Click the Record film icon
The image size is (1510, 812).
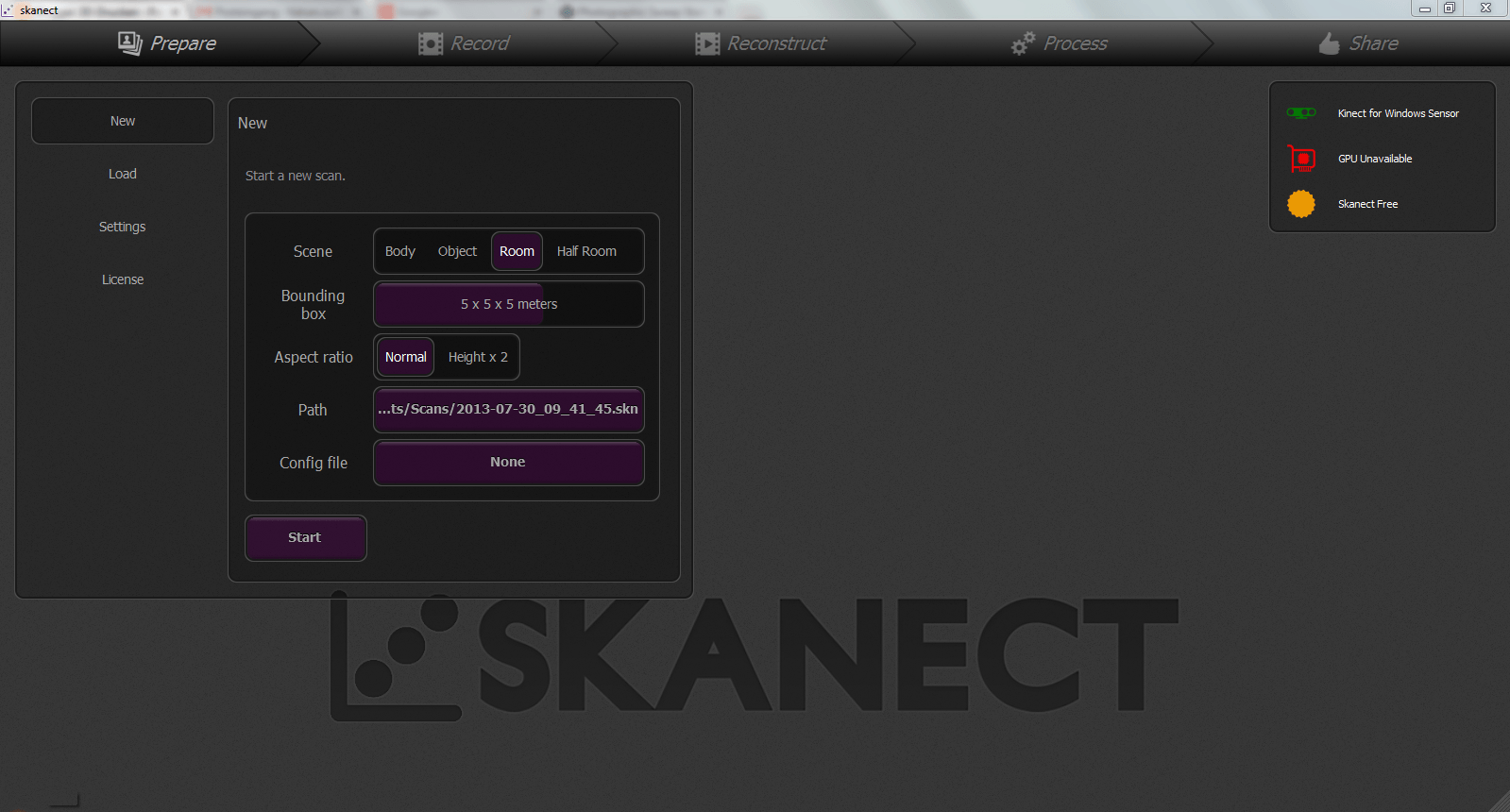(431, 43)
